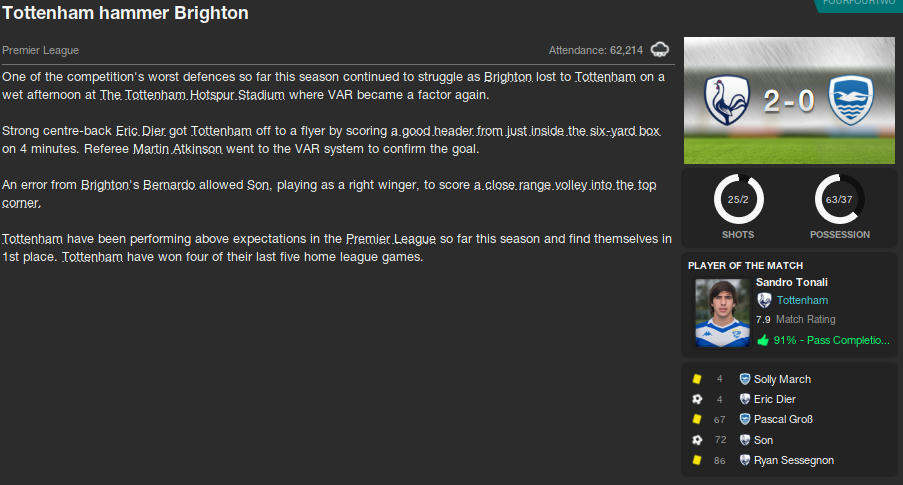The image size is (903, 485).
Task: Click the yellow card icon for Pascal Groß
Action: coord(696,419)
